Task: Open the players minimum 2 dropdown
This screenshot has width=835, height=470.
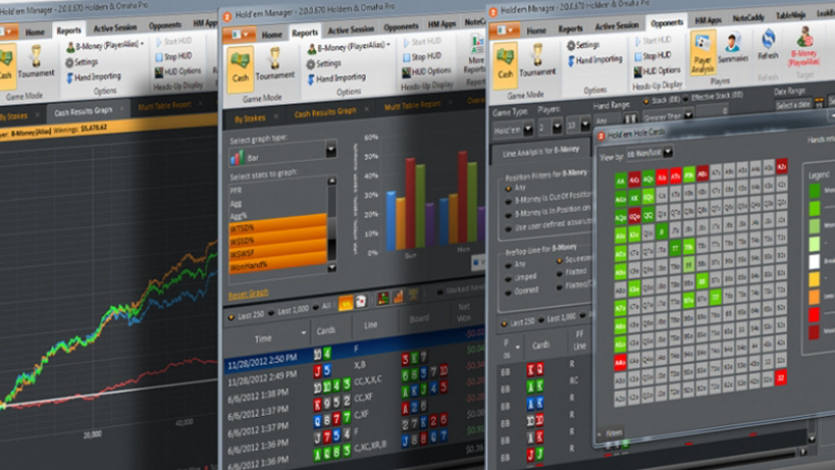Action: (x=557, y=127)
